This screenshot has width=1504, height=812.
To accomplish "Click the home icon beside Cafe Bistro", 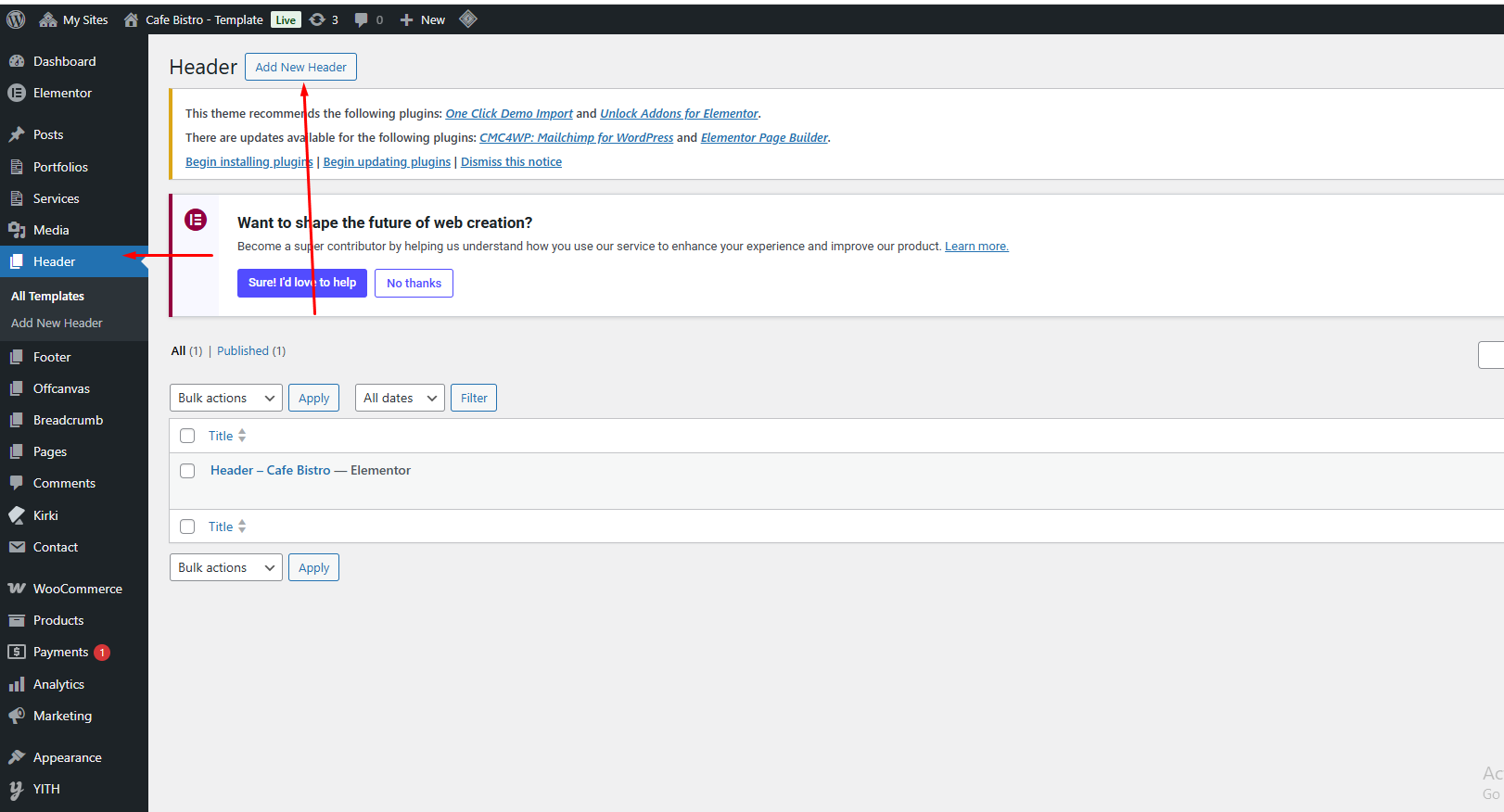I will [131, 19].
